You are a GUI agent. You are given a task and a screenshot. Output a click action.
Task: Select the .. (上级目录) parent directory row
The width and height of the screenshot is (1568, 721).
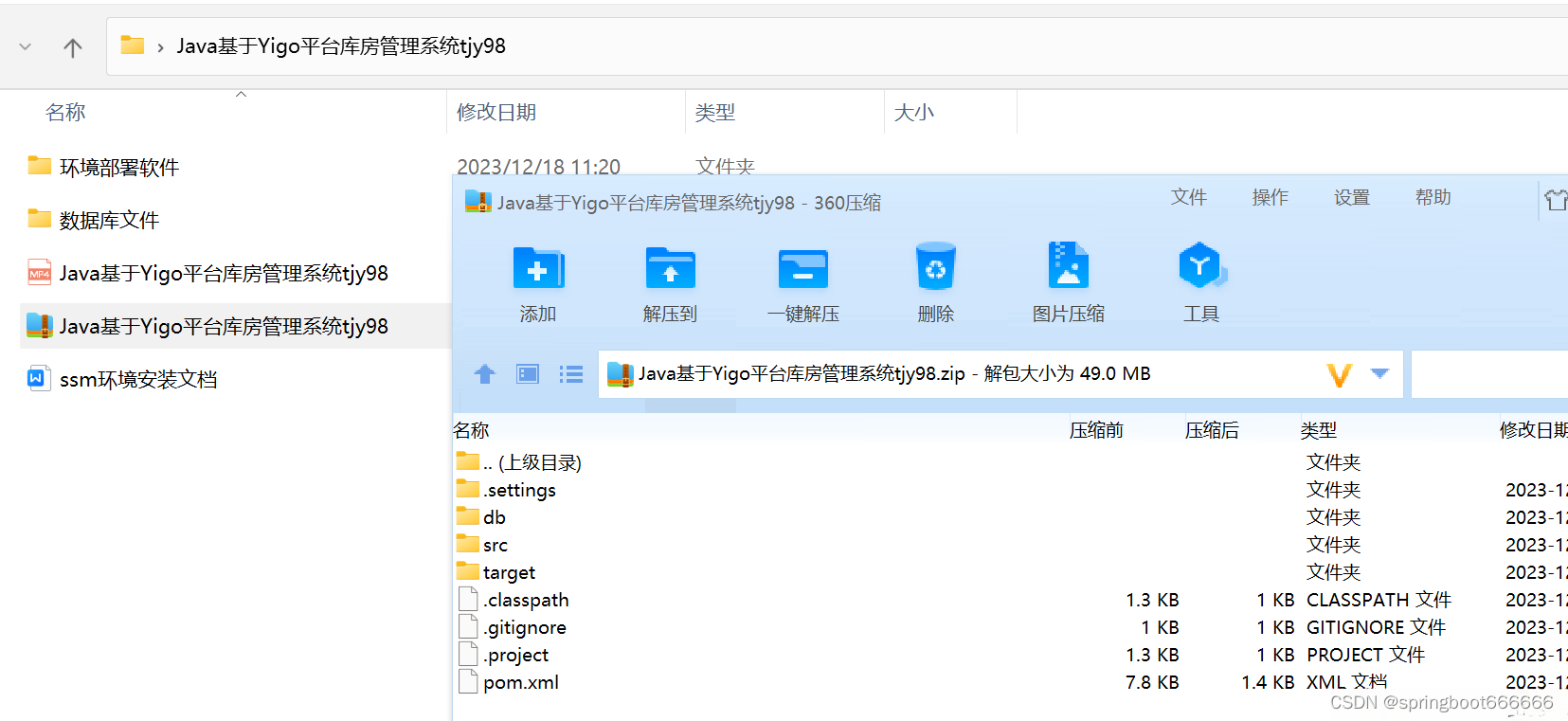tap(1010, 462)
